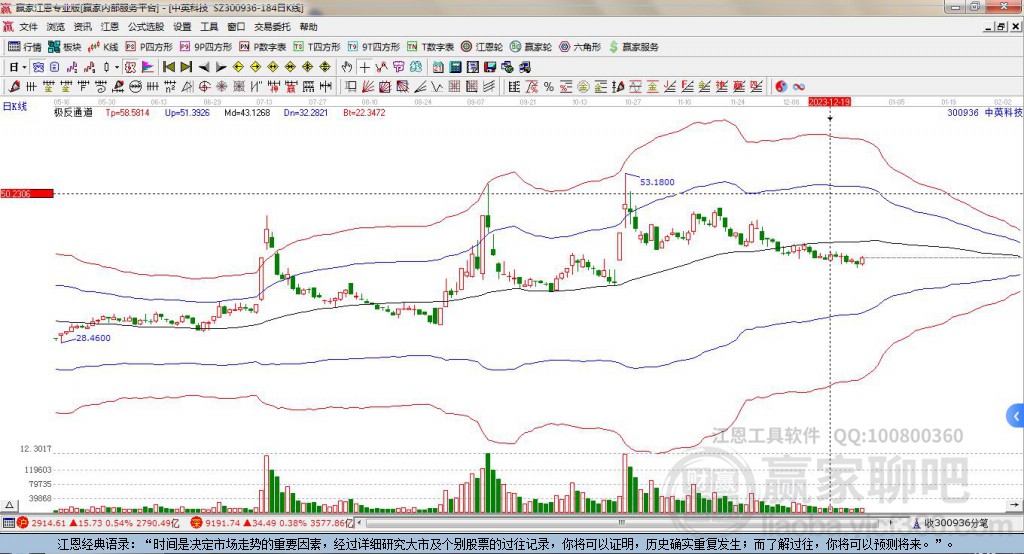
Task: Open the 江恩轮 Gann wheel
Action: coord(482,47)
